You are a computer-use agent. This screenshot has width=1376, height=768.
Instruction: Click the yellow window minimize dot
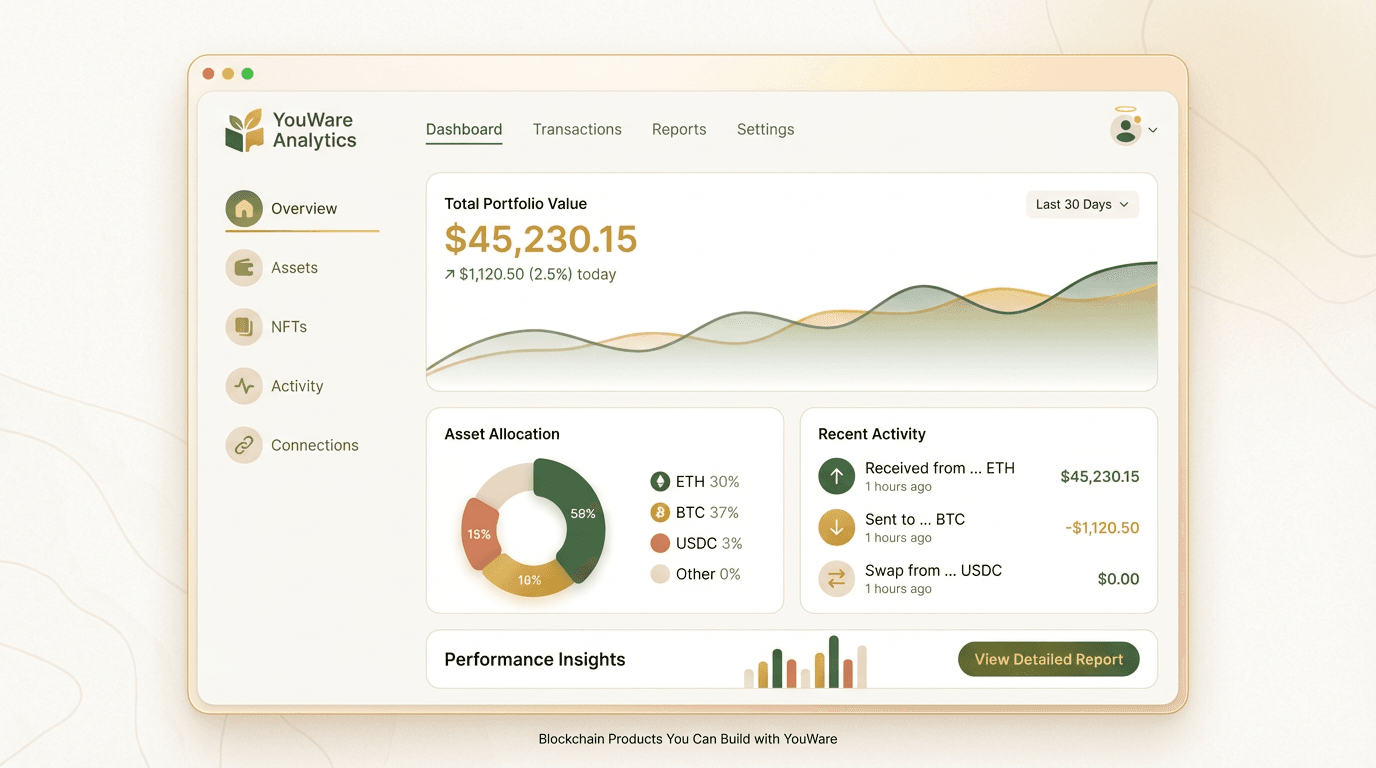point(228,74)
